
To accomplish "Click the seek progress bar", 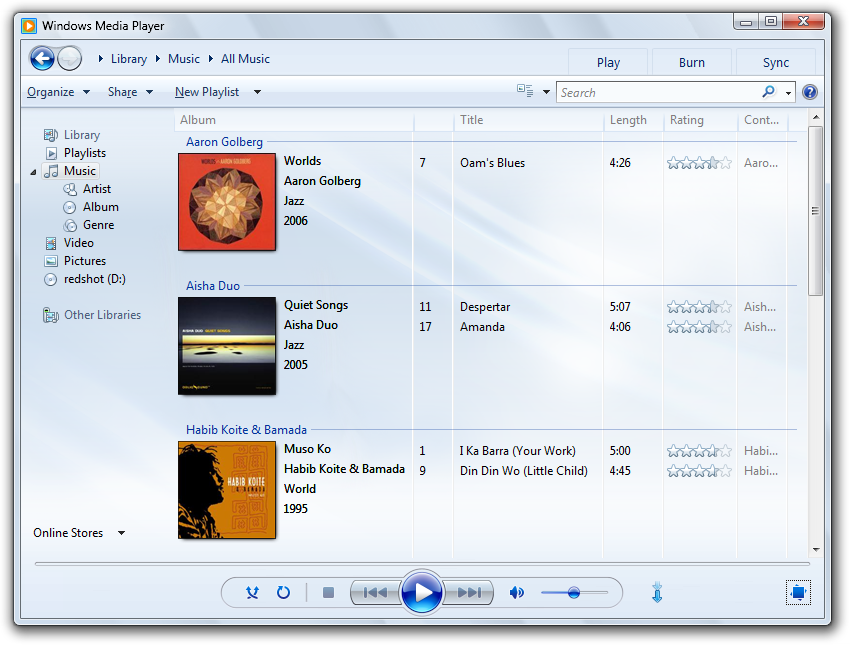I will pos(422,564).
